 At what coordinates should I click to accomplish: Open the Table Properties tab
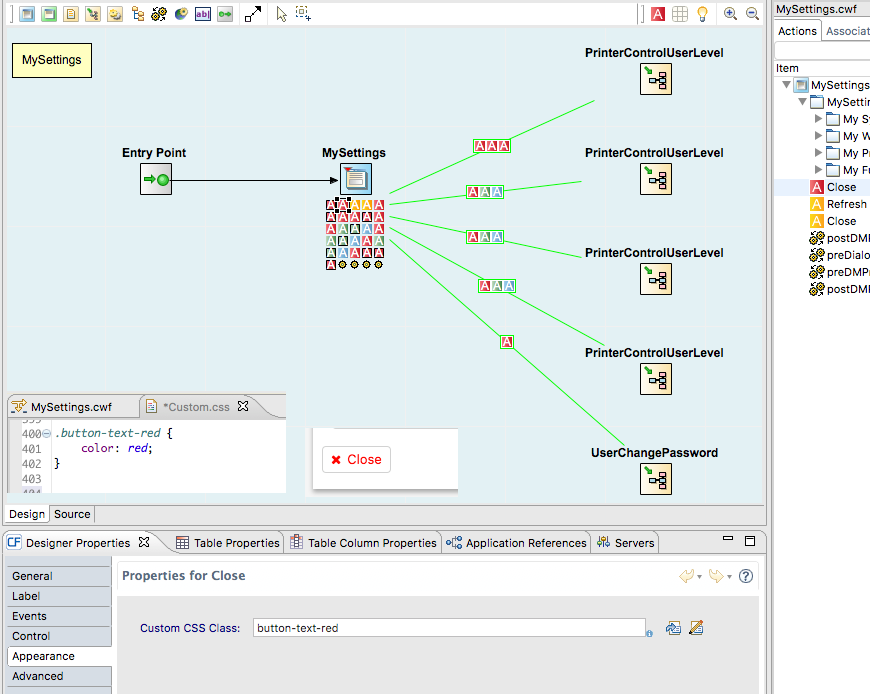coord(228,543)
